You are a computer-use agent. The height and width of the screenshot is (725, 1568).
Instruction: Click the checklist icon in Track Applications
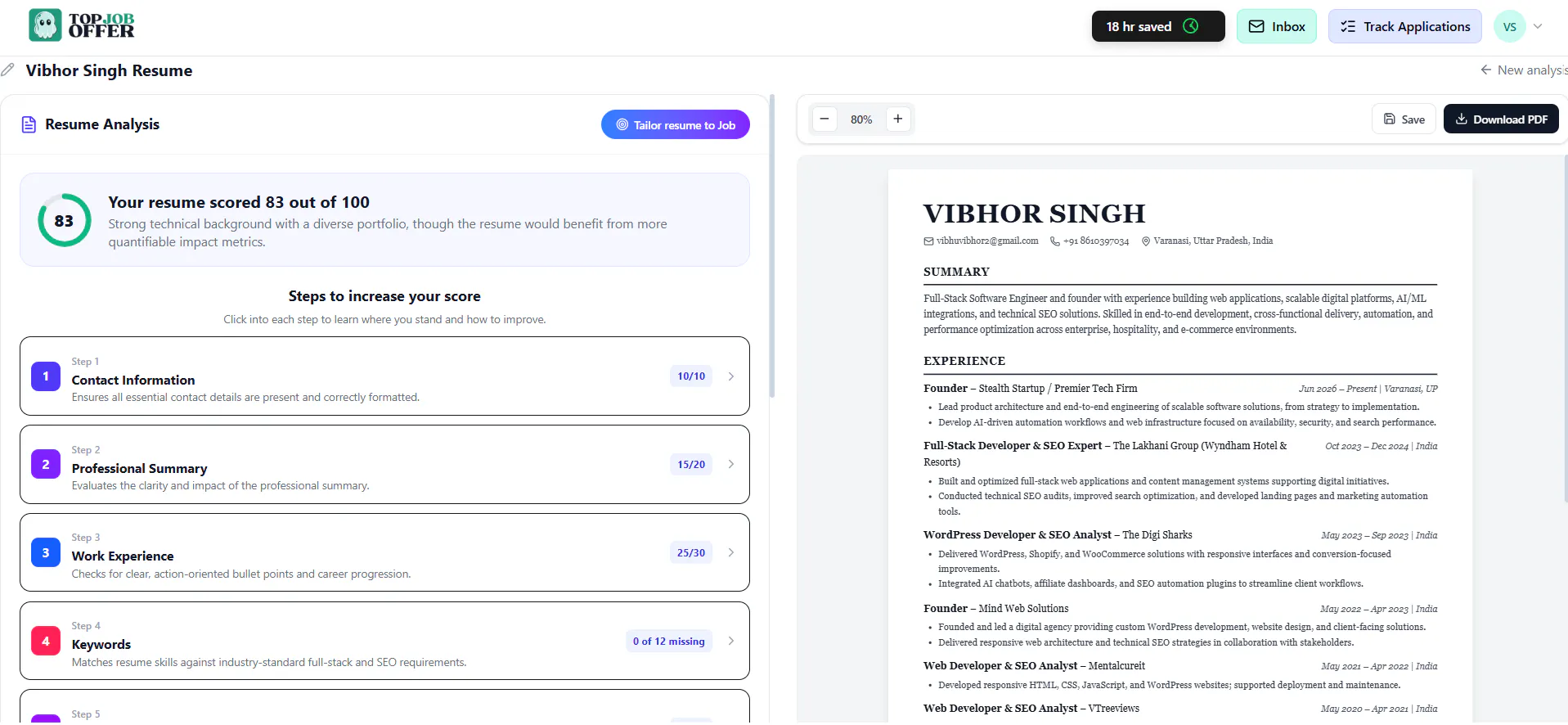1348,26
